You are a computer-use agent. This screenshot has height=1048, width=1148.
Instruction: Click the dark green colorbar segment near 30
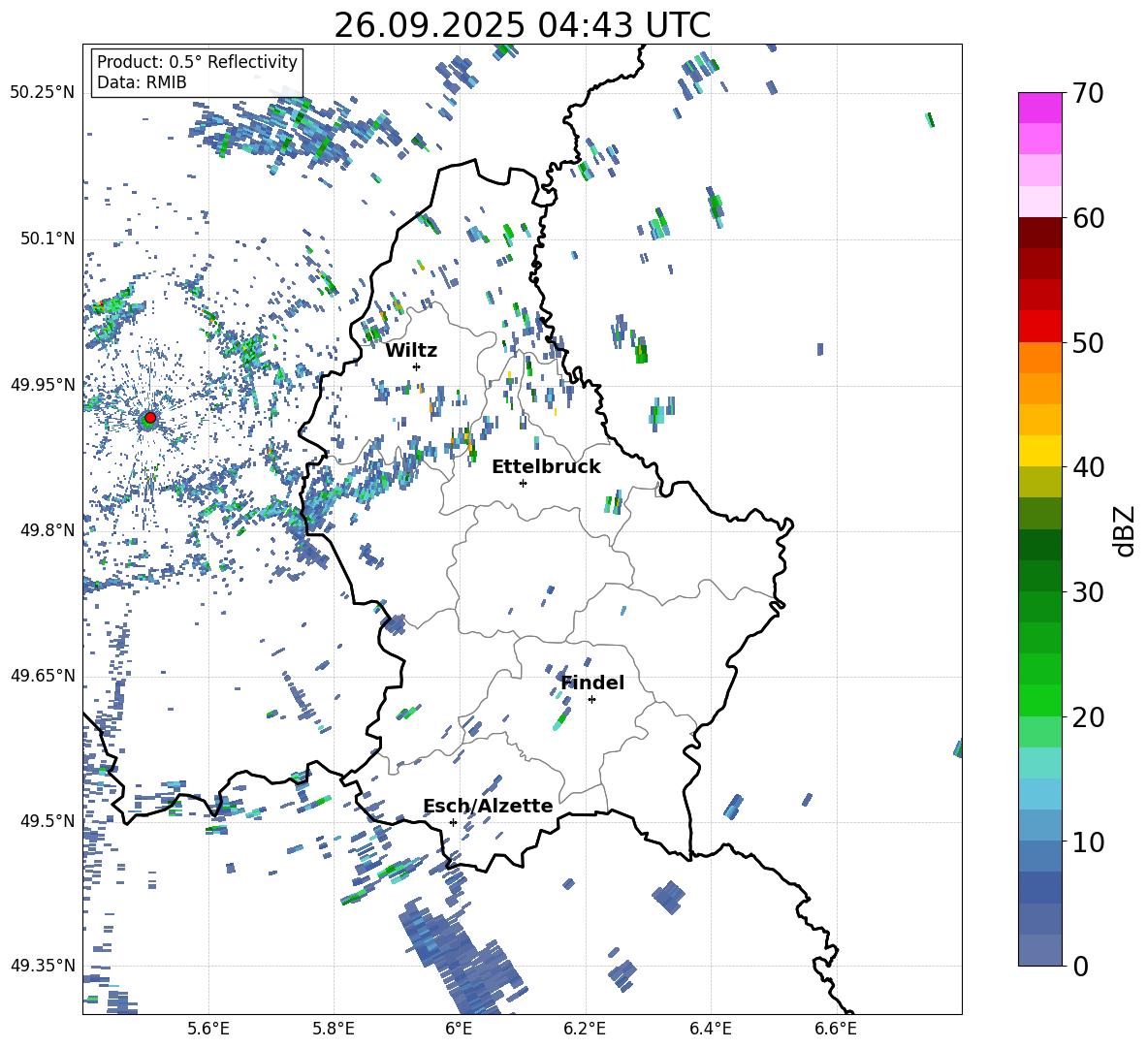click(x=1039, y=576)
